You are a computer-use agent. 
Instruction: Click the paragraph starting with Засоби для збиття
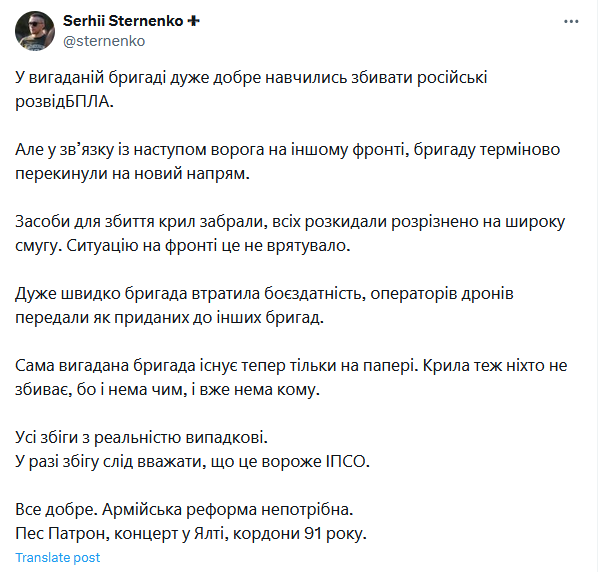point(290,233)
